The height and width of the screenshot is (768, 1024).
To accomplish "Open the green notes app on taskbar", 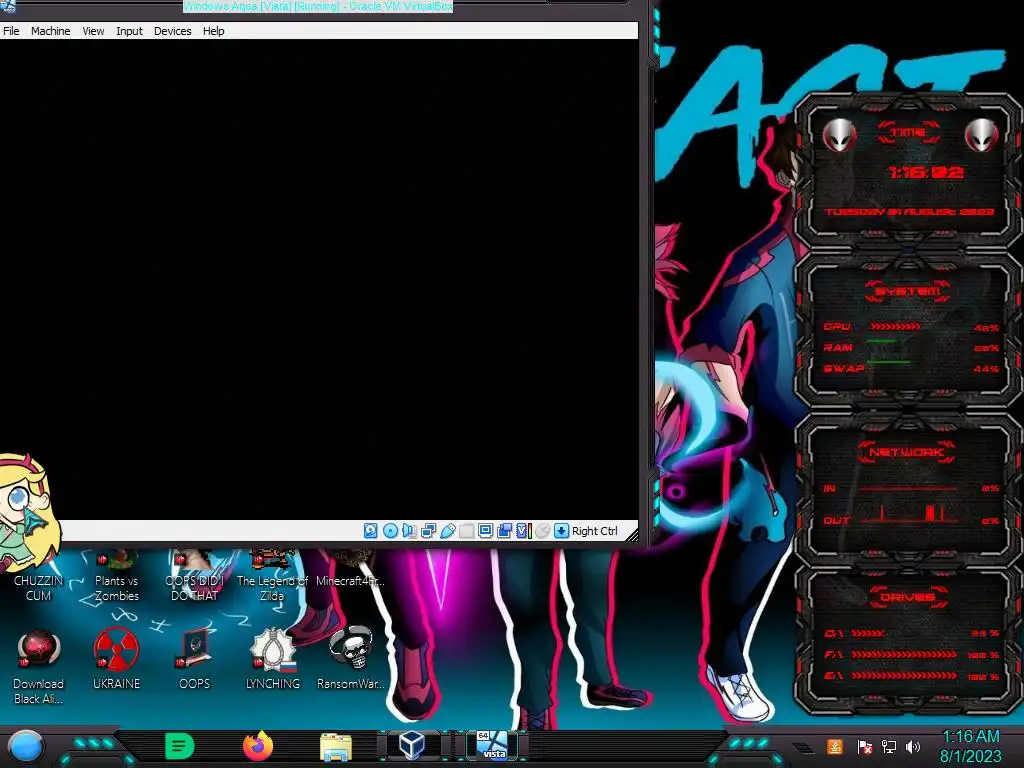I will point(180,746).
